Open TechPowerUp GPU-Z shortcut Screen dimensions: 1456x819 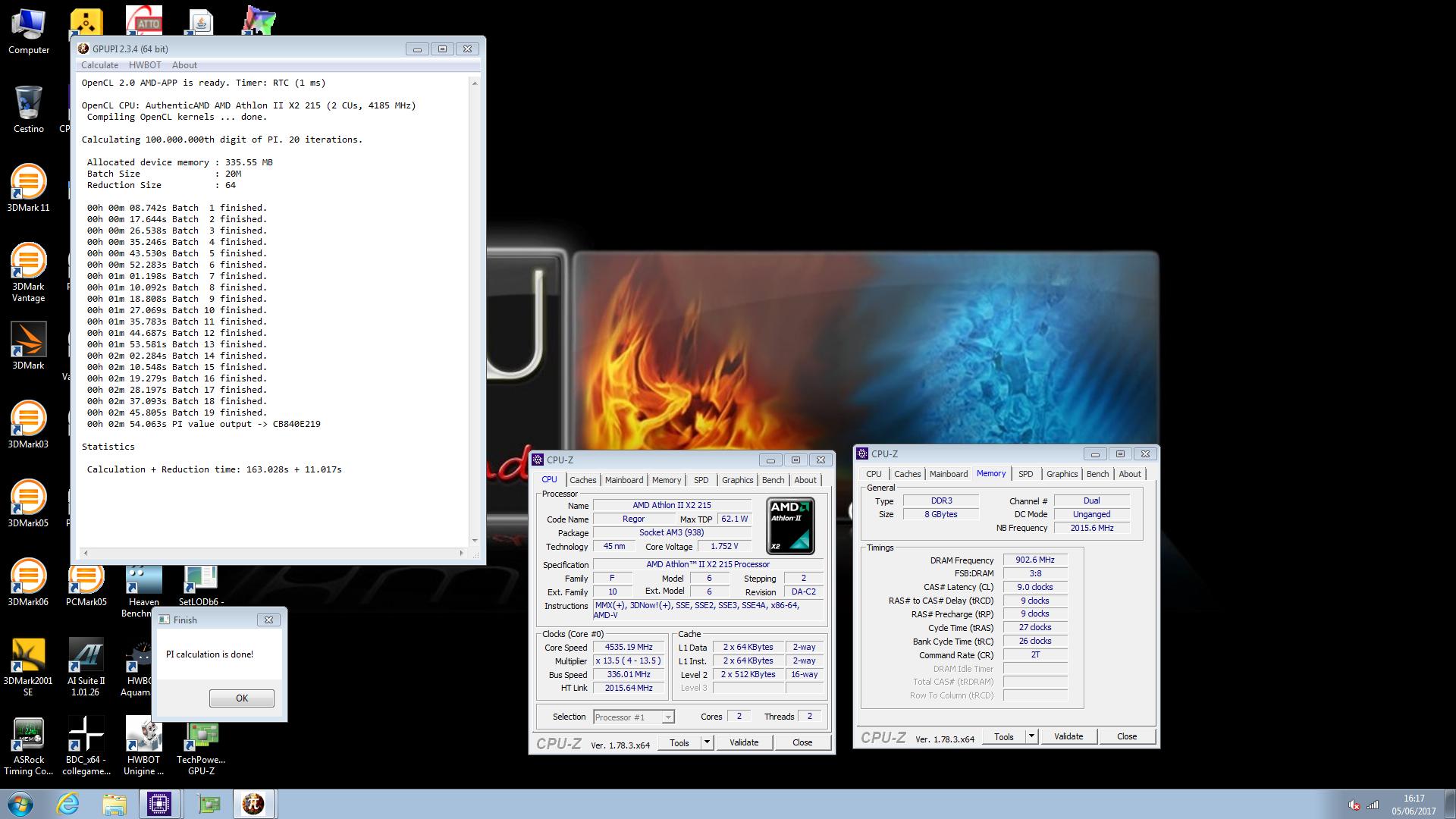coord(201,746)
